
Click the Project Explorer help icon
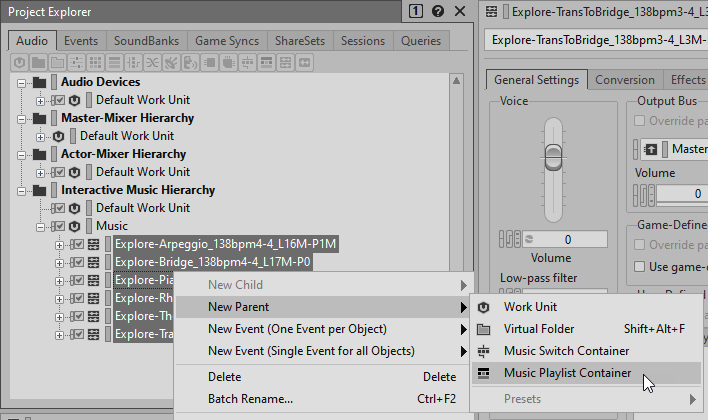(x=438, y=11)
